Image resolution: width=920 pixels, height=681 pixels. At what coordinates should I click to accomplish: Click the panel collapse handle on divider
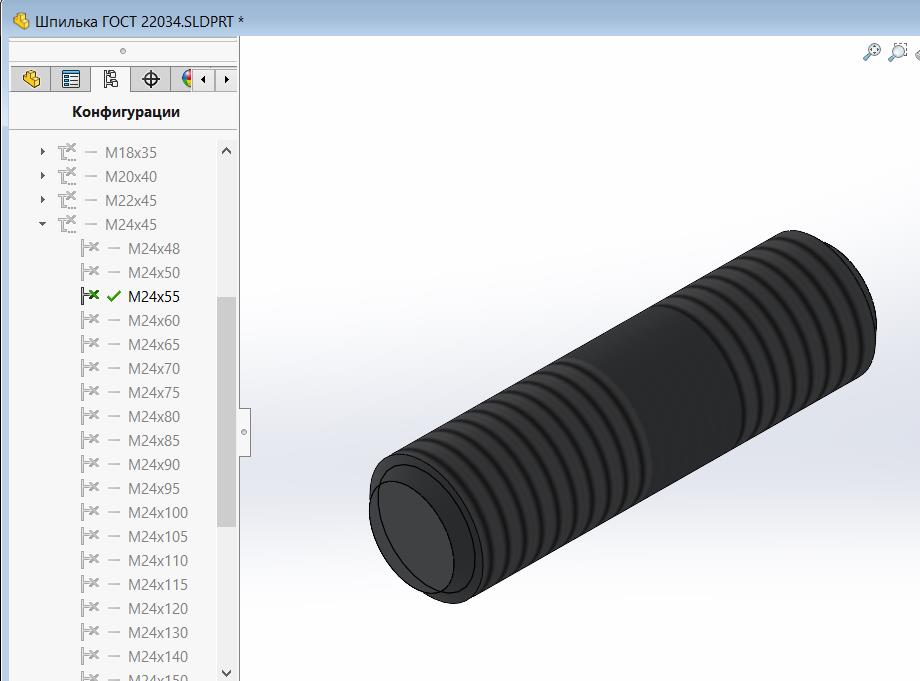[244, 432]
